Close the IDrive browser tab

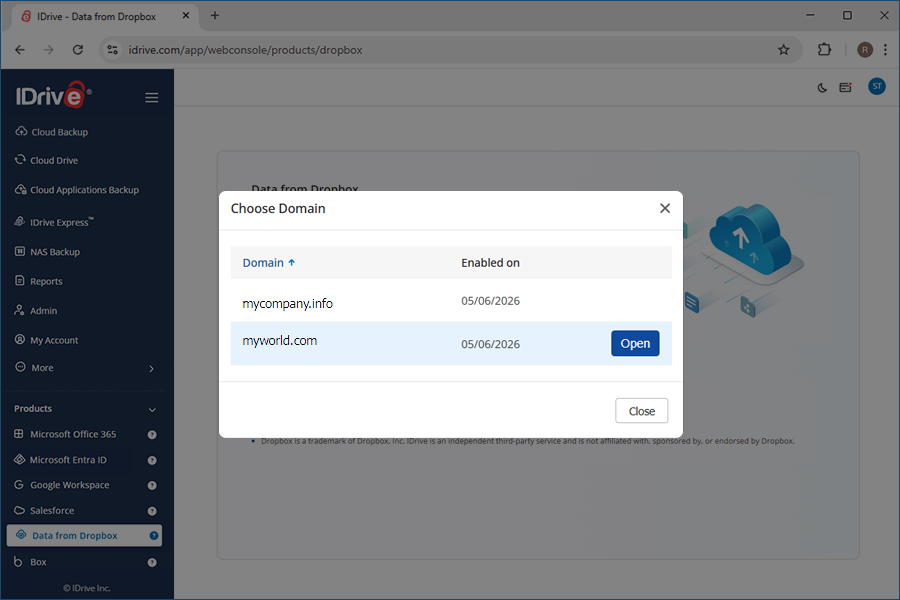tap(186, 16)
